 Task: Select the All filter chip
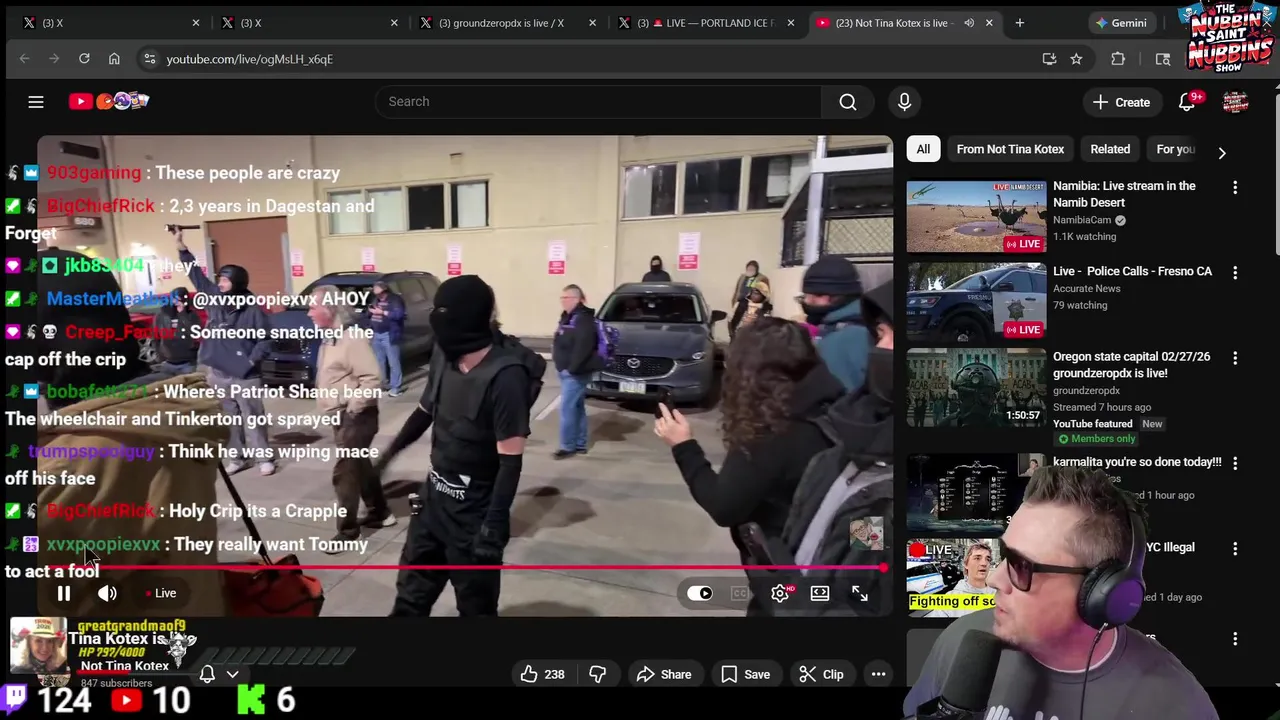pos(923,150)
